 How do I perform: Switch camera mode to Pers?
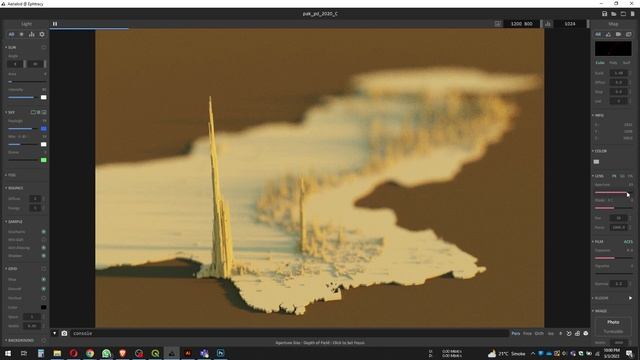point(516,333)
